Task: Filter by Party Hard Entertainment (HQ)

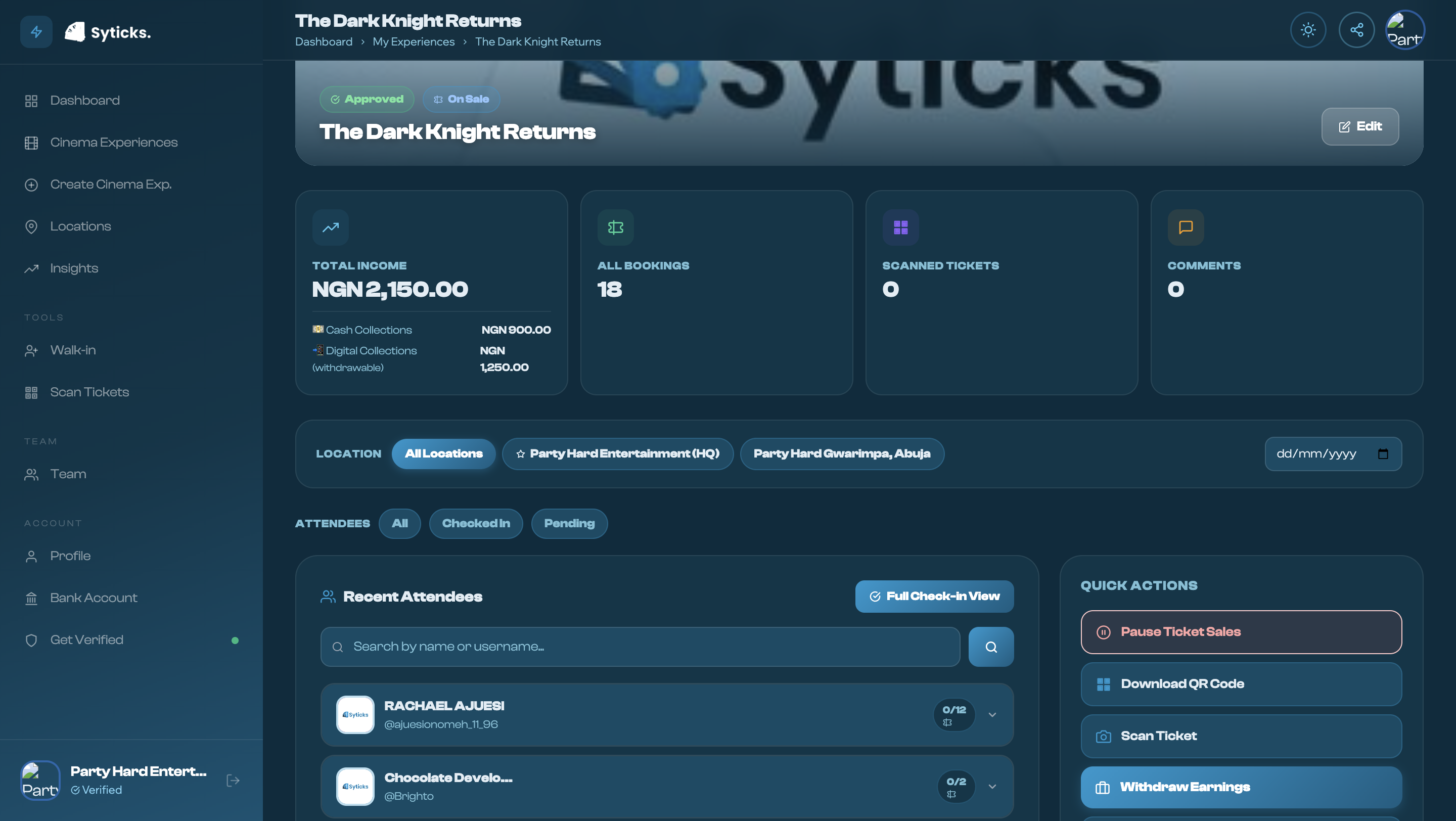Action: coord(618,454)
